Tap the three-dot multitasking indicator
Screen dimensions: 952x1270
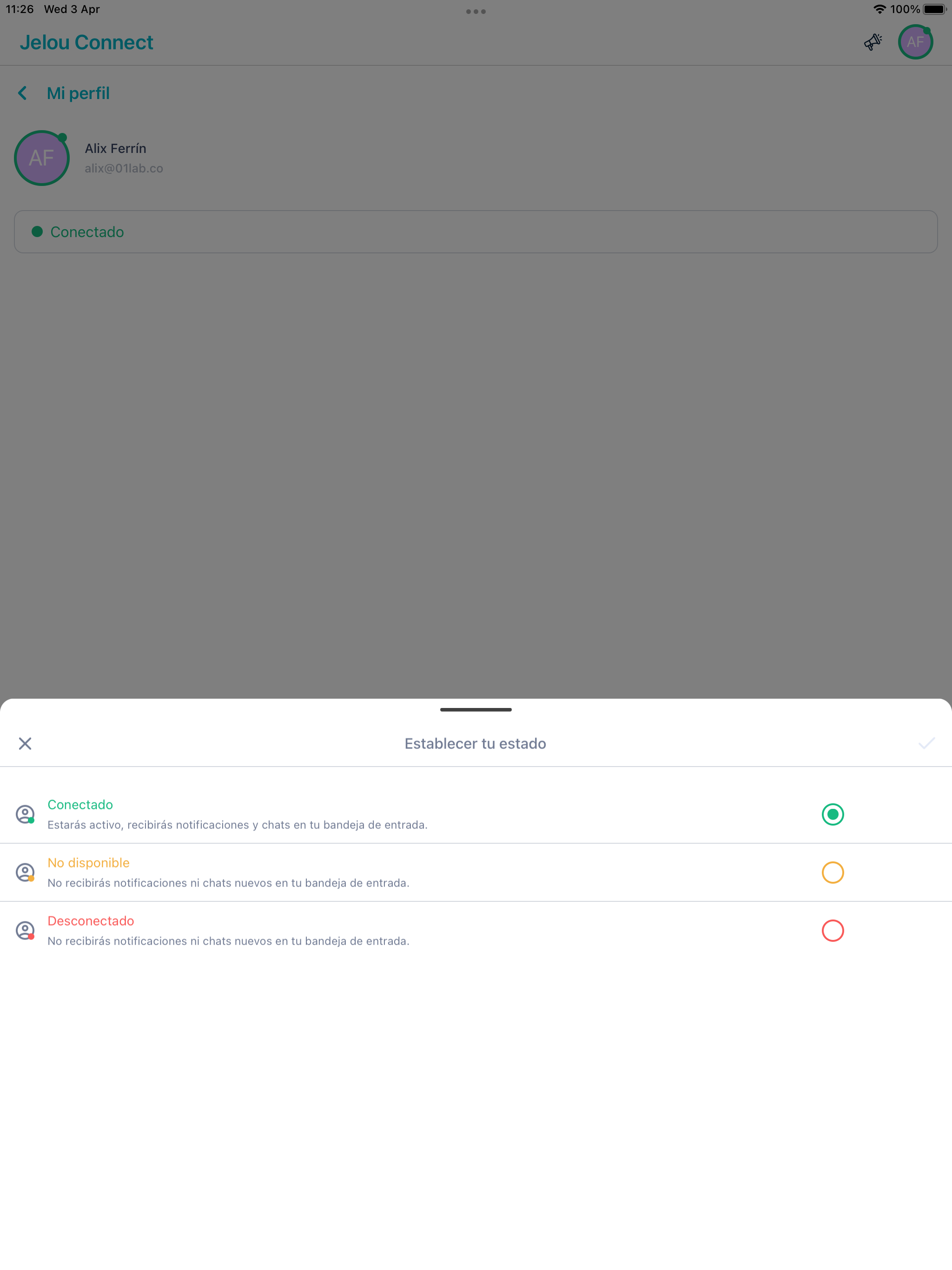tap(476, 12)
